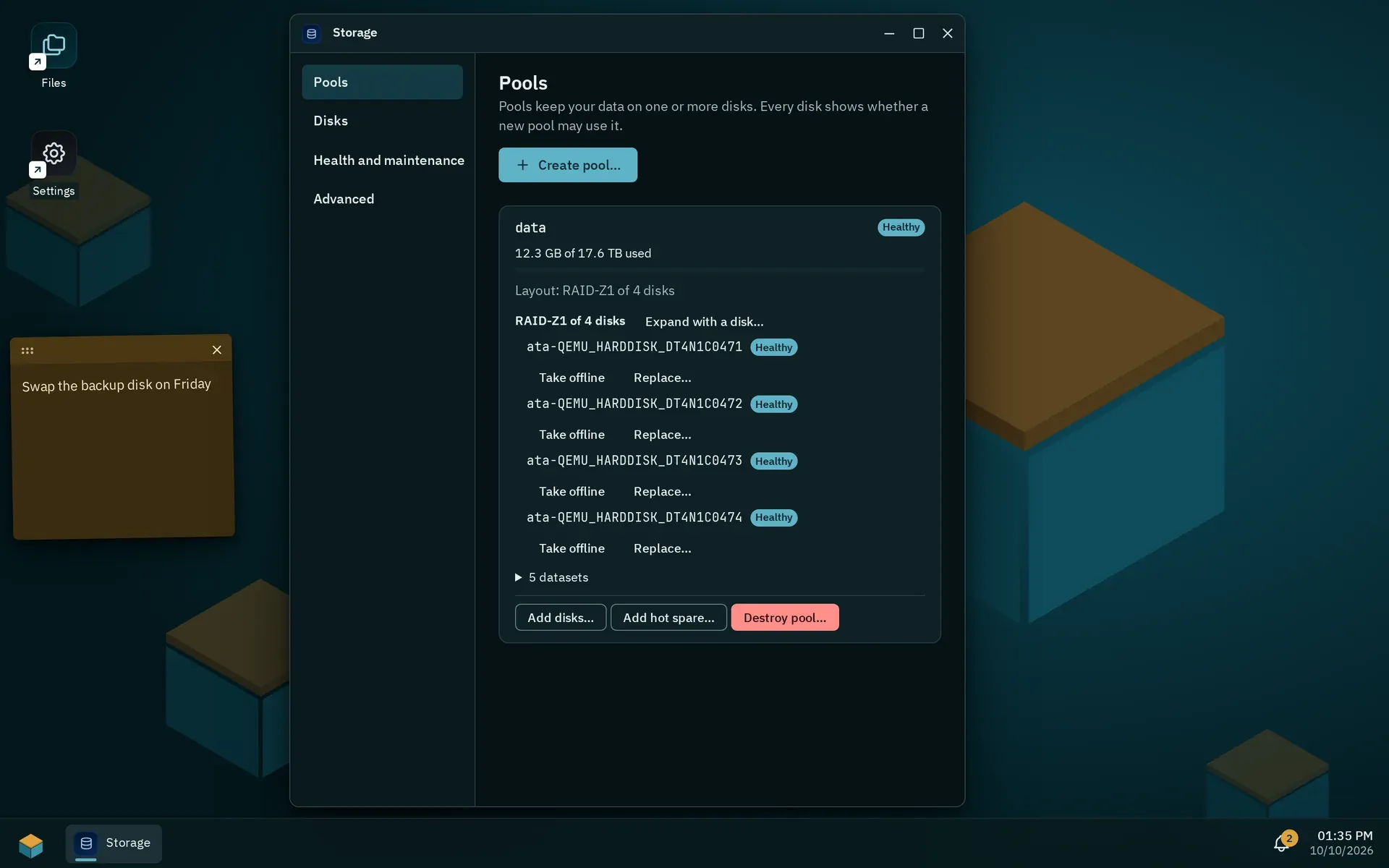The width and height of the screenshot is (1389, 868).
Task: Click the Storage taskbar button
Action: [x=114, y=843]
